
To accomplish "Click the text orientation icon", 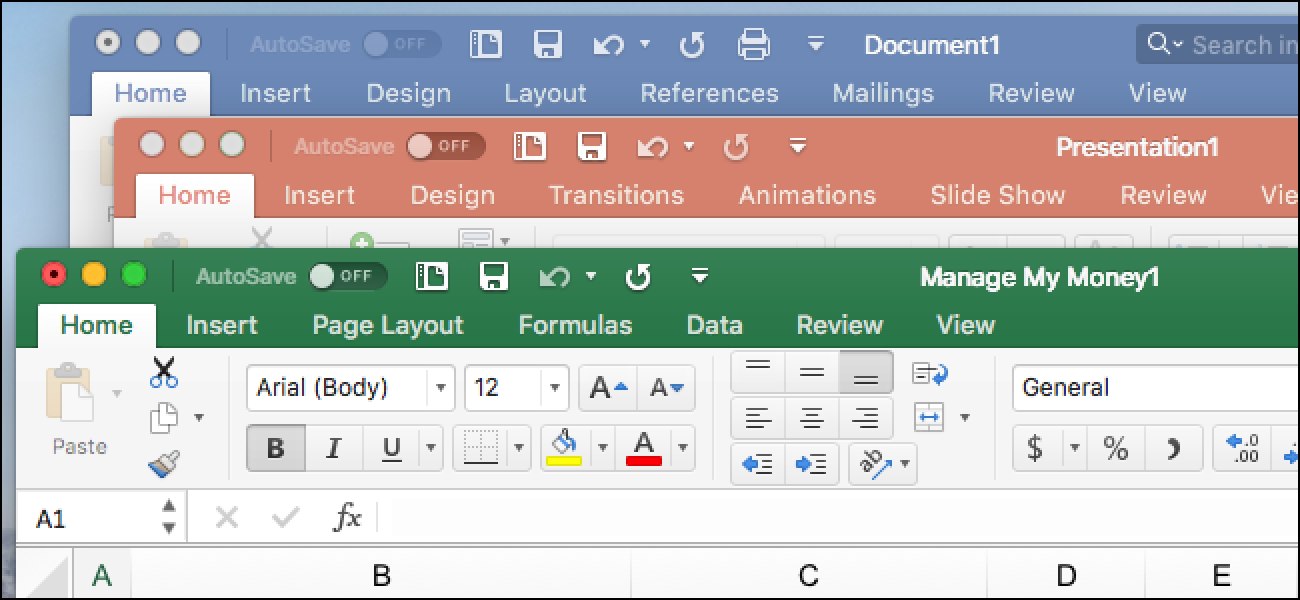I will point(875,464).
